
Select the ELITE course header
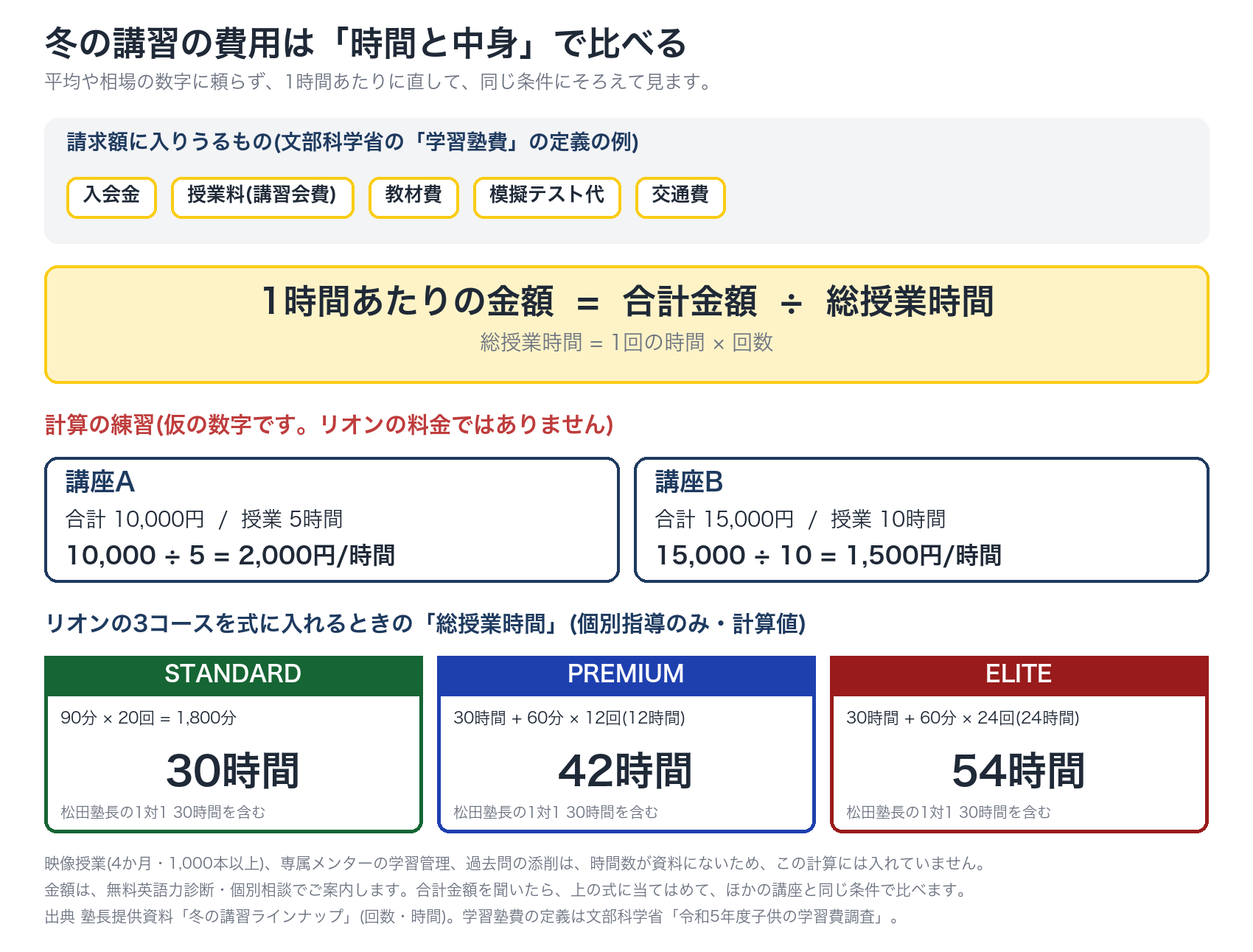coord(1019,674)
